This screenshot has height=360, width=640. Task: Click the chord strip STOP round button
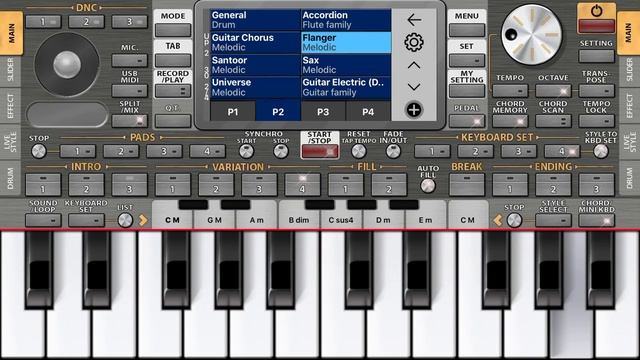(514, 220)
